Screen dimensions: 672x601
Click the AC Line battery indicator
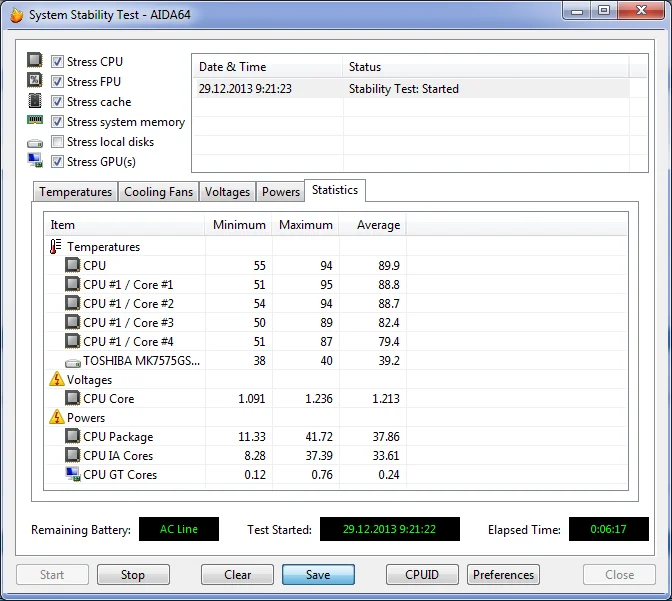click(179, 529)
